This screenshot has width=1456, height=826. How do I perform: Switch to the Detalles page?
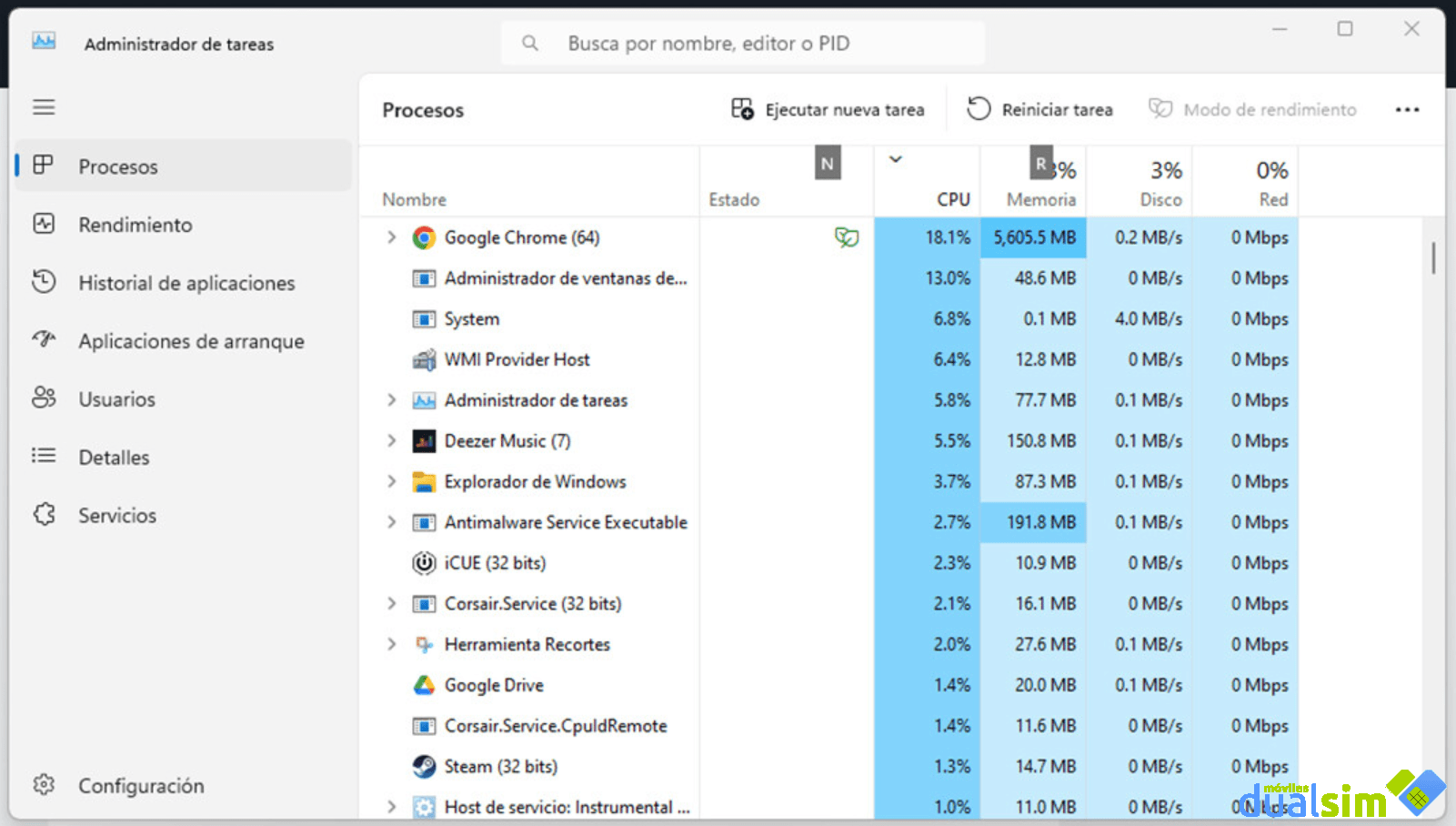(x=184, y=457)
